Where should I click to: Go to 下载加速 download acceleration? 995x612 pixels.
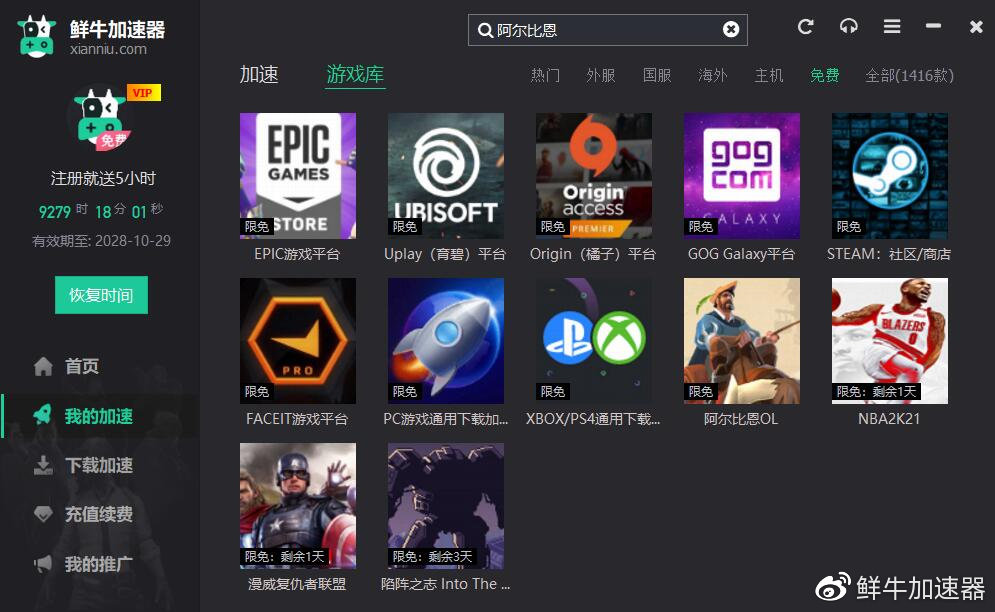click(98, 465)
